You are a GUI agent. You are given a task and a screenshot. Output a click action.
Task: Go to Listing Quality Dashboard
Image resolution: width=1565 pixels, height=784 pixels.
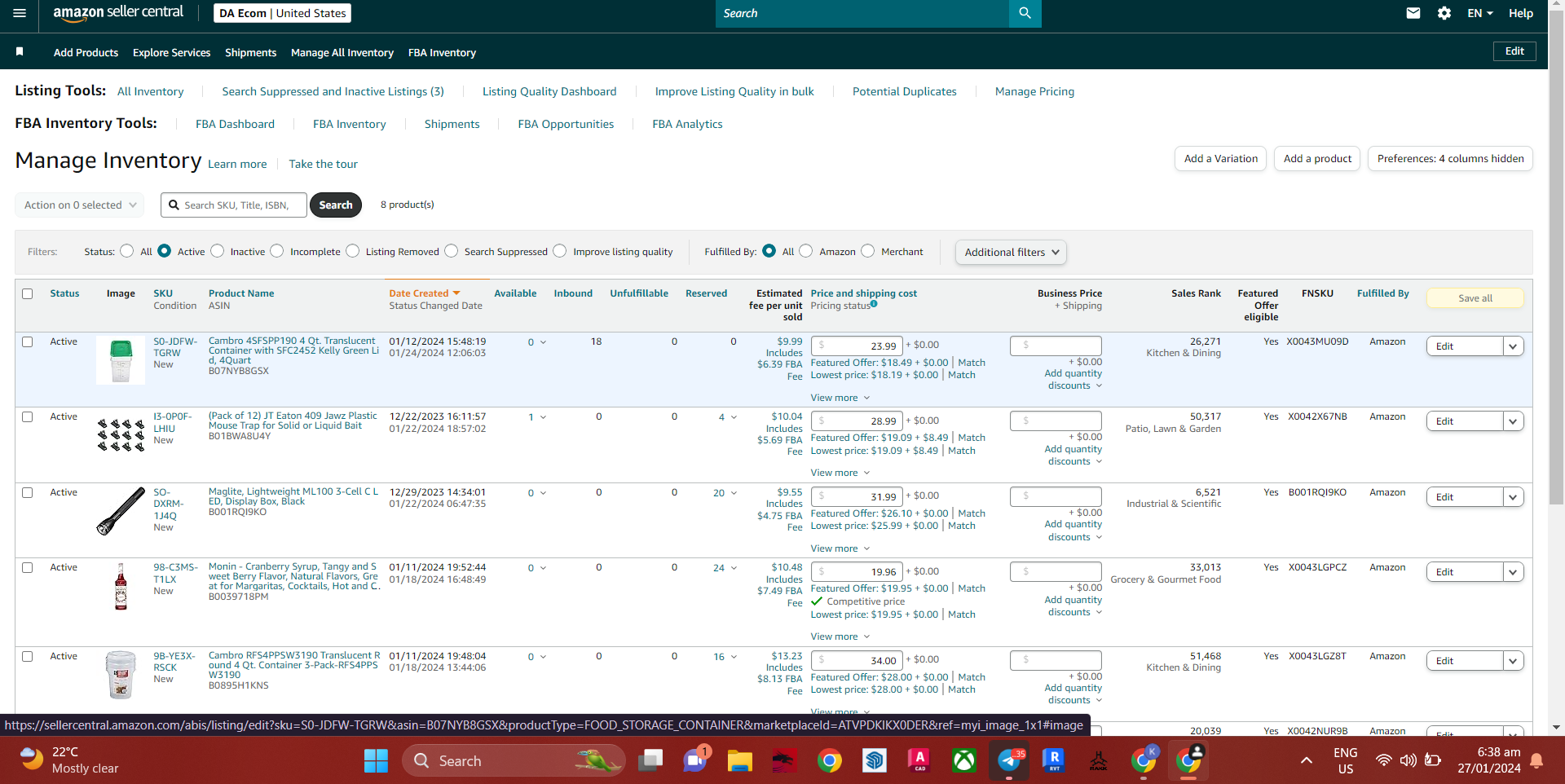point(549,91)
